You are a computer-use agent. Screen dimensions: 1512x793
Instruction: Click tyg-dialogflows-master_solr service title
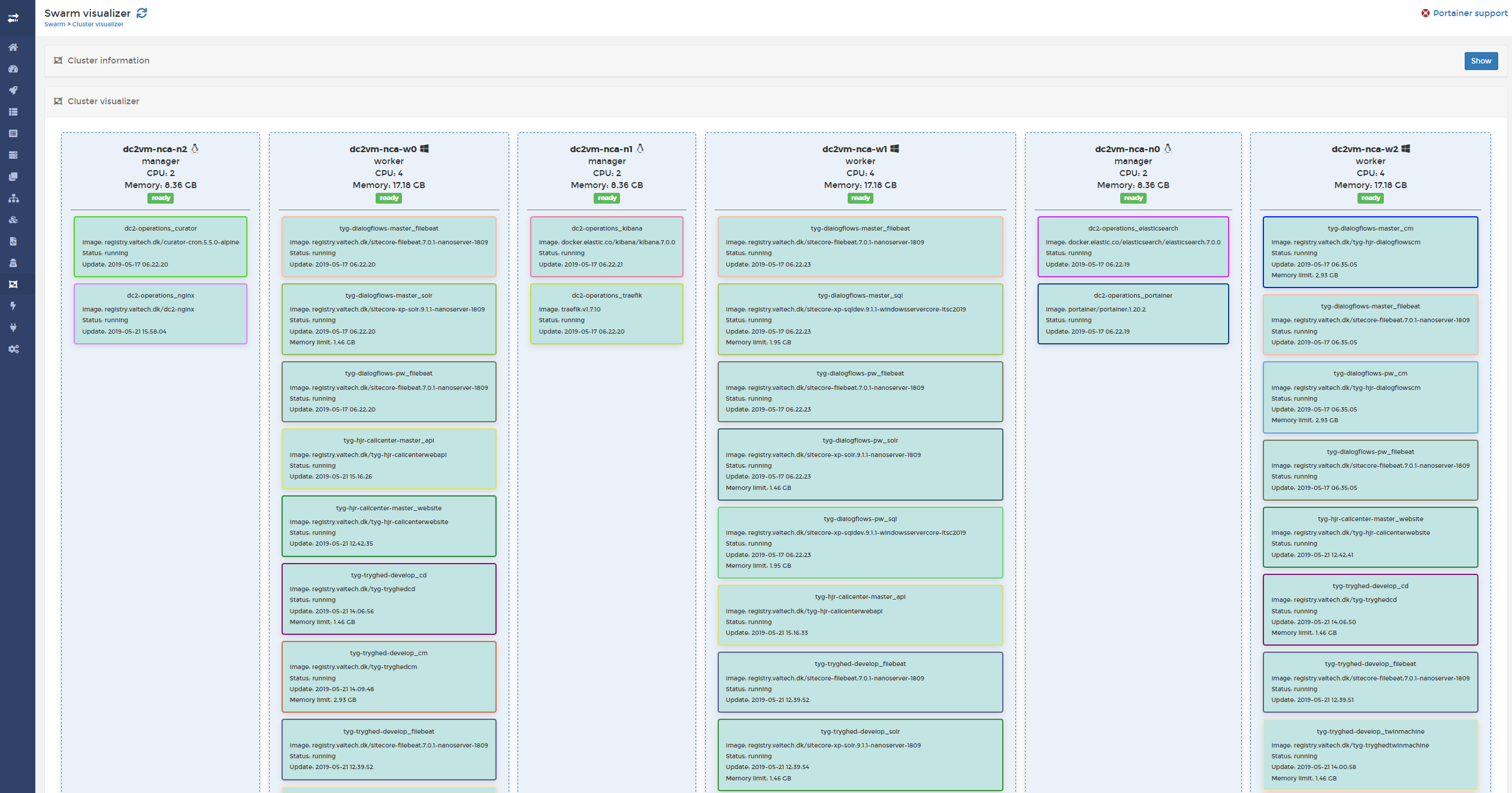tap(389, 295)
